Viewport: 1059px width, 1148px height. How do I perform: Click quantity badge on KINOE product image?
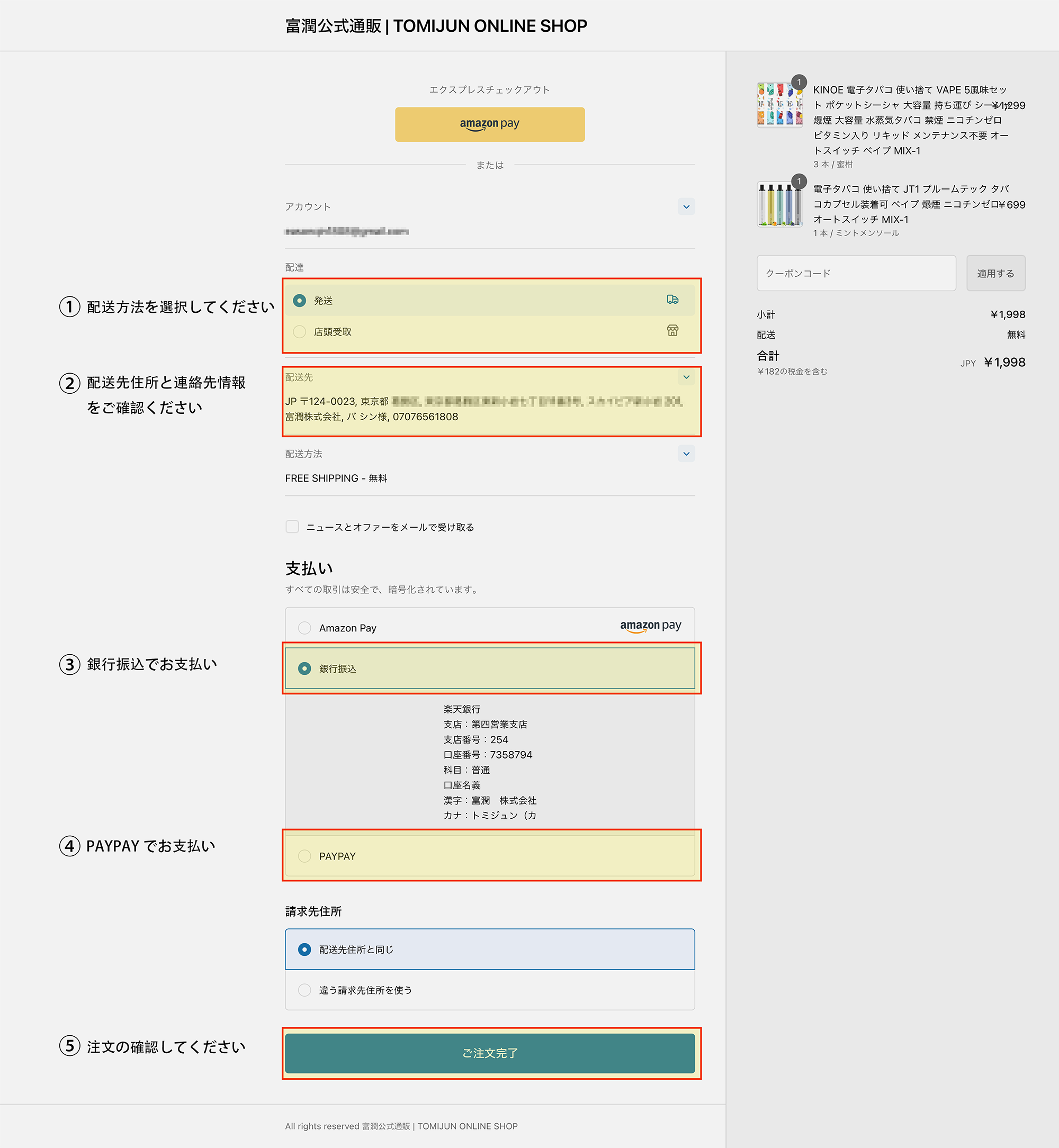pyautogui.click(x=799, y=82)
